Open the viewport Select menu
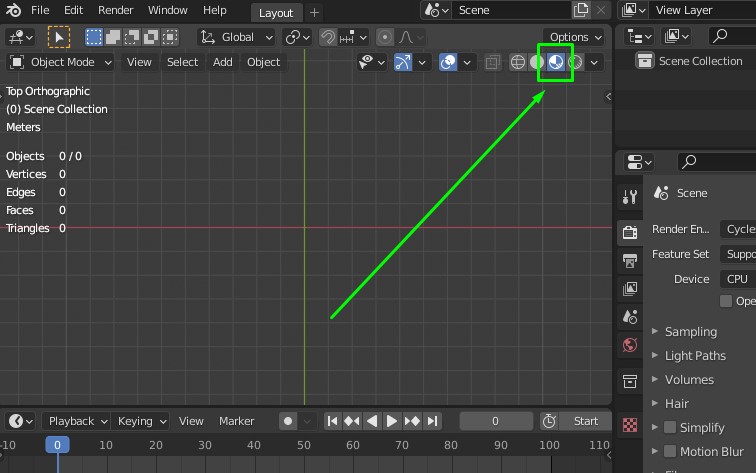 pos(182,62)
